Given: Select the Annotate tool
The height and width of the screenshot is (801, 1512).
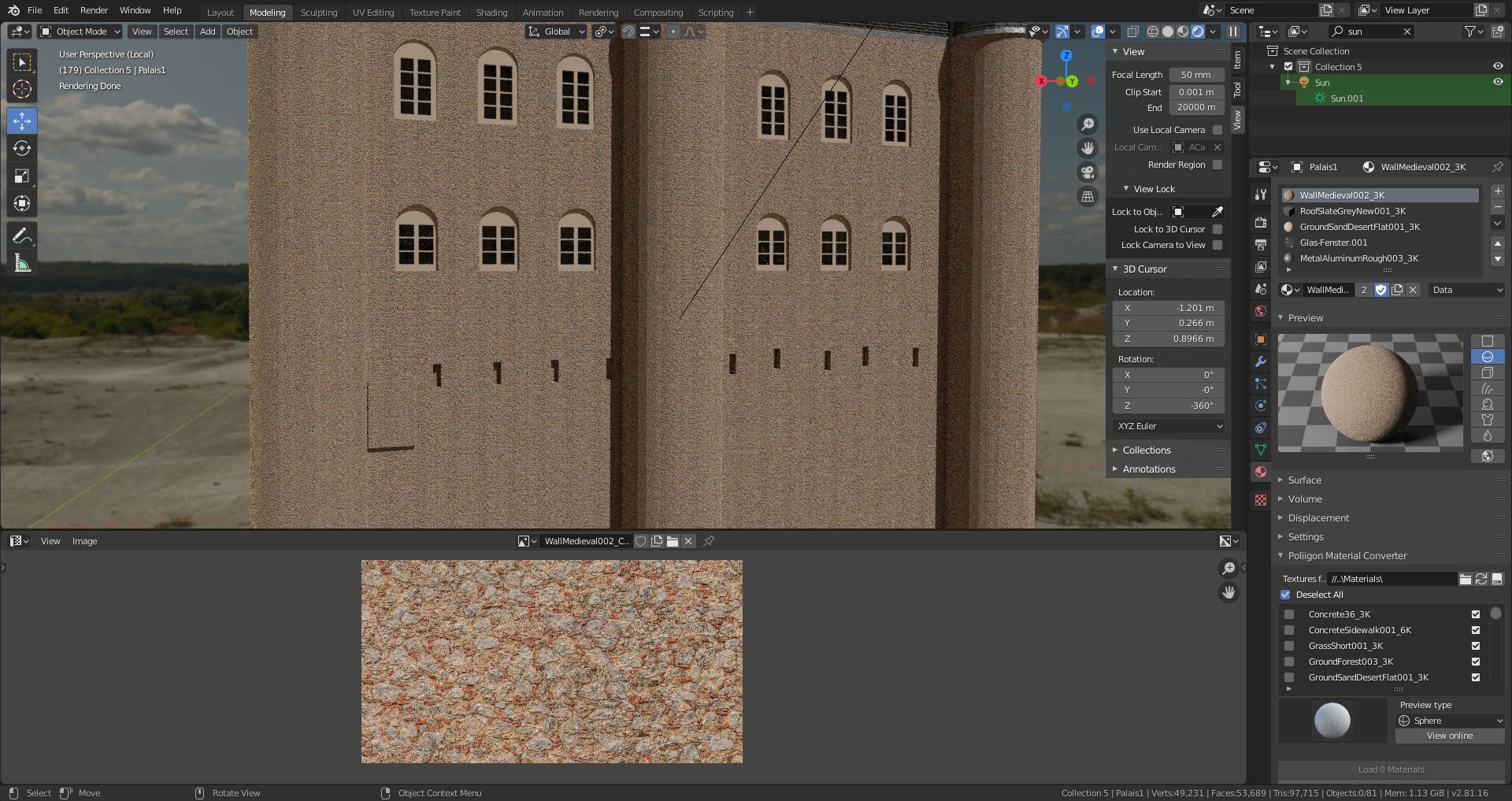Looking at the screenshot, I should [x=22, y=235].
